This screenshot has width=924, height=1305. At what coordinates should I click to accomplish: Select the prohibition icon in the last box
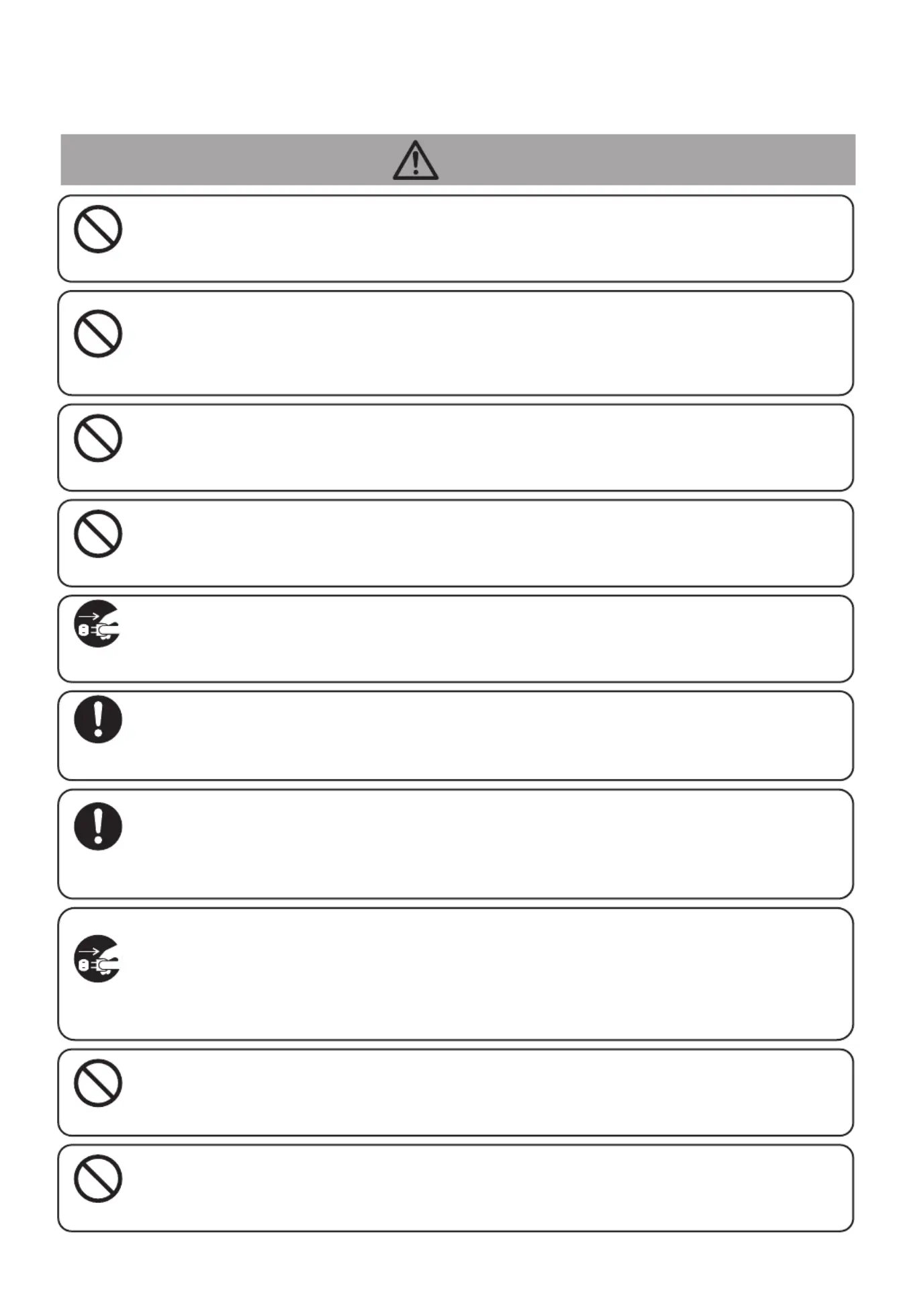[x=98, y=1178]
